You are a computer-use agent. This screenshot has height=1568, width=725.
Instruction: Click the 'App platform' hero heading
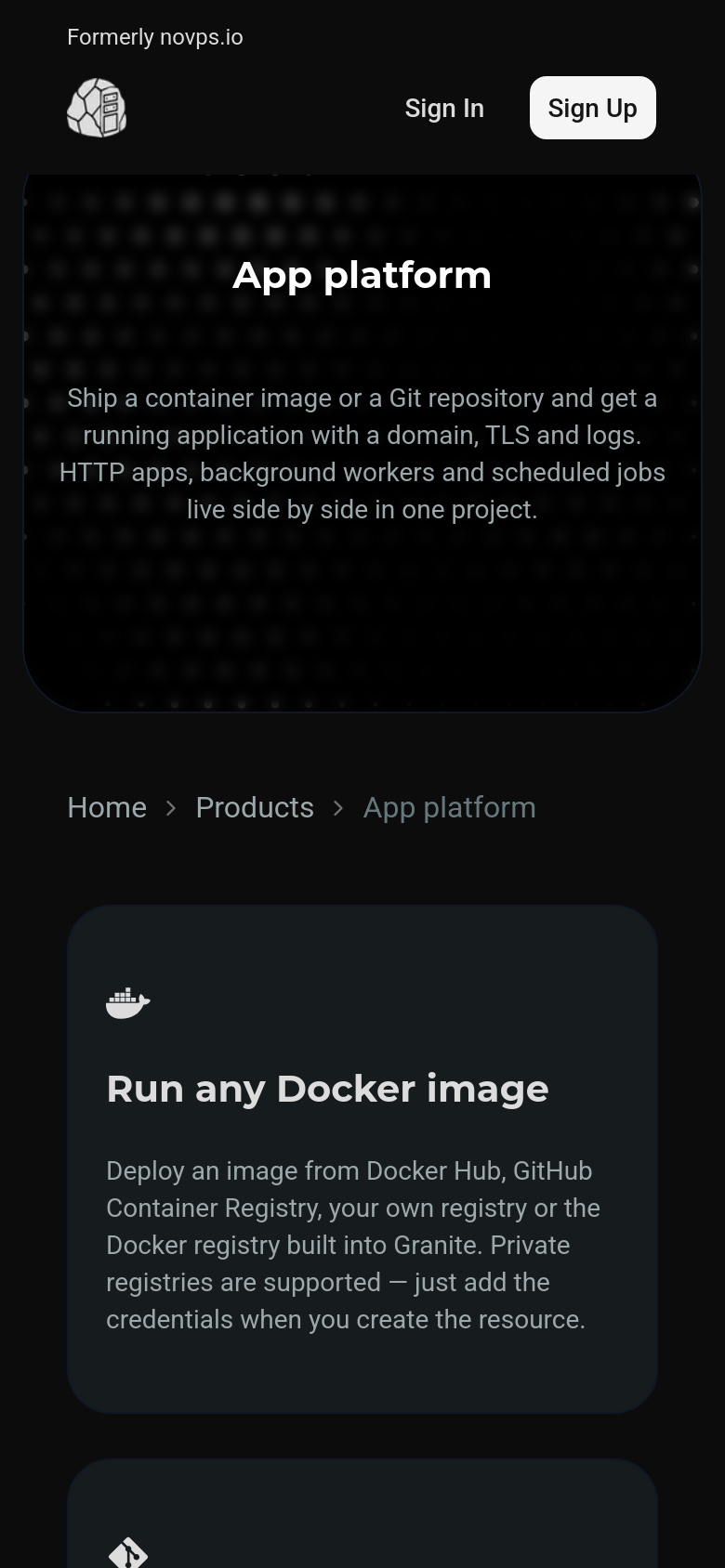coord(362,275)
